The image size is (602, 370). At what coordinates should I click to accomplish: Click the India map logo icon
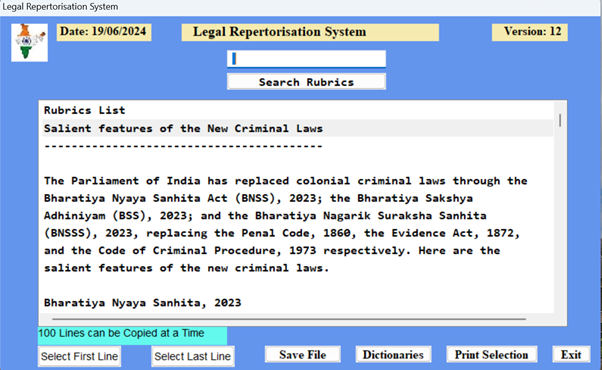coord(30,42)
